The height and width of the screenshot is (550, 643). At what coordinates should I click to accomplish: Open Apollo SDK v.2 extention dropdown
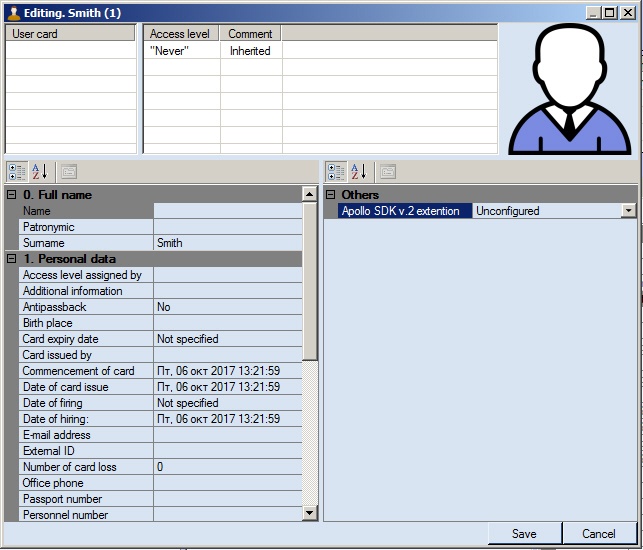pyautogui.click(x=628, y=211)
